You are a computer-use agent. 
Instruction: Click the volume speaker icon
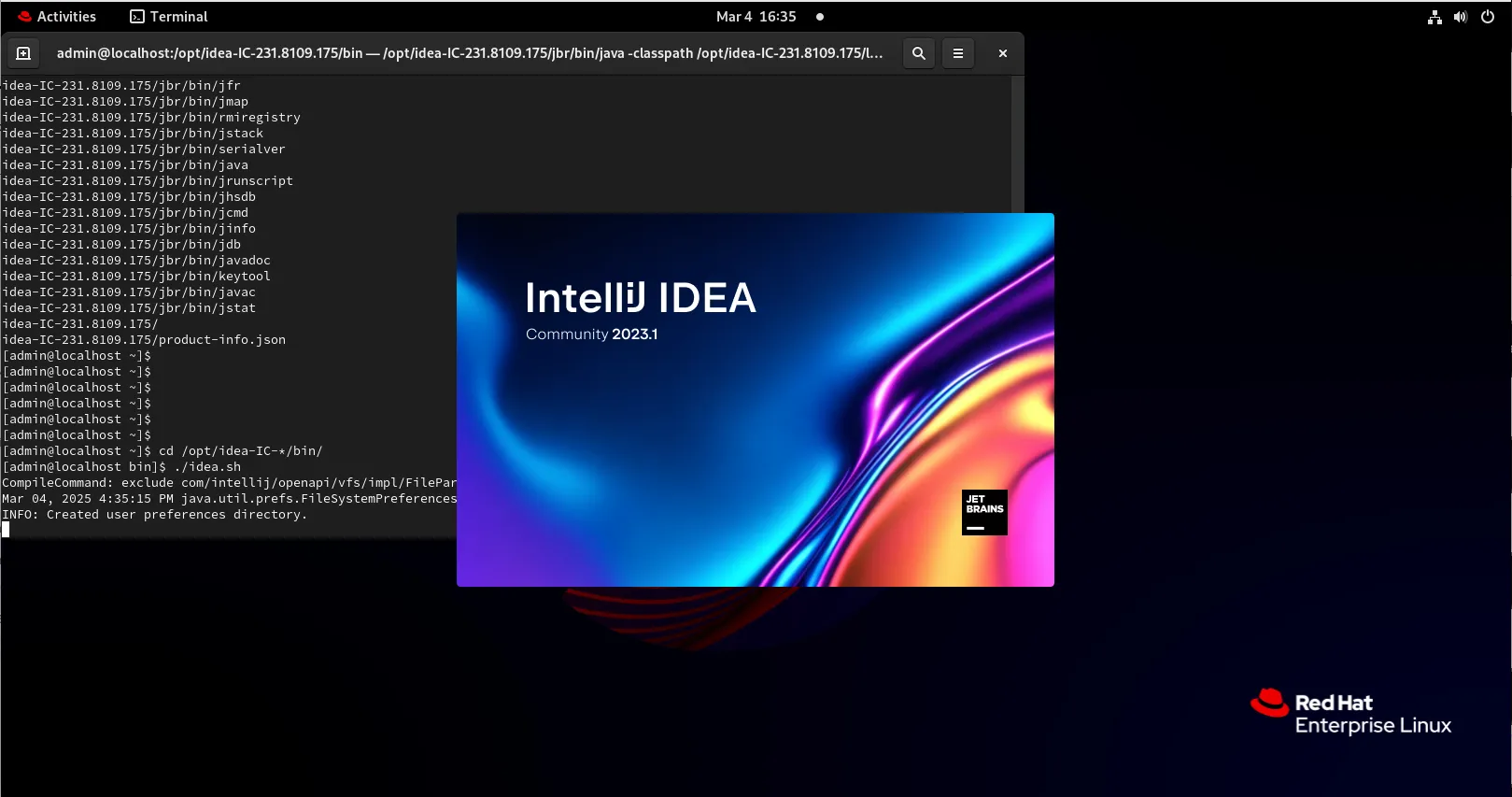tap(1461, 16)
